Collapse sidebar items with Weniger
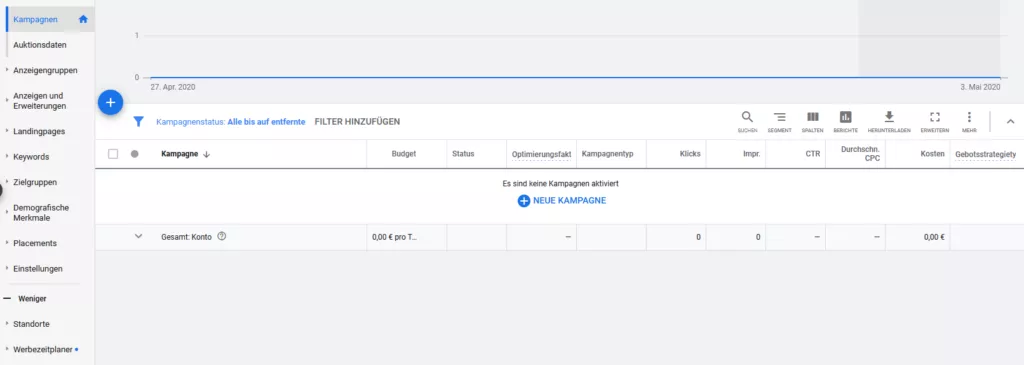The image size is (1024, 365). tap(32, 298)
